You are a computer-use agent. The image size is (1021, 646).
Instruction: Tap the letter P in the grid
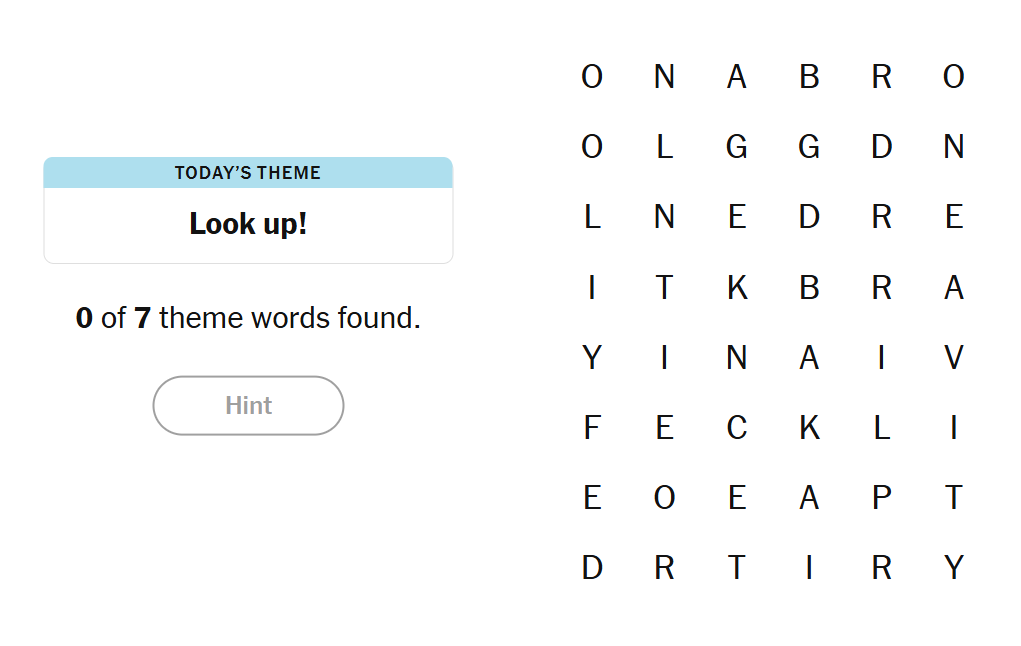pos(881,498)
